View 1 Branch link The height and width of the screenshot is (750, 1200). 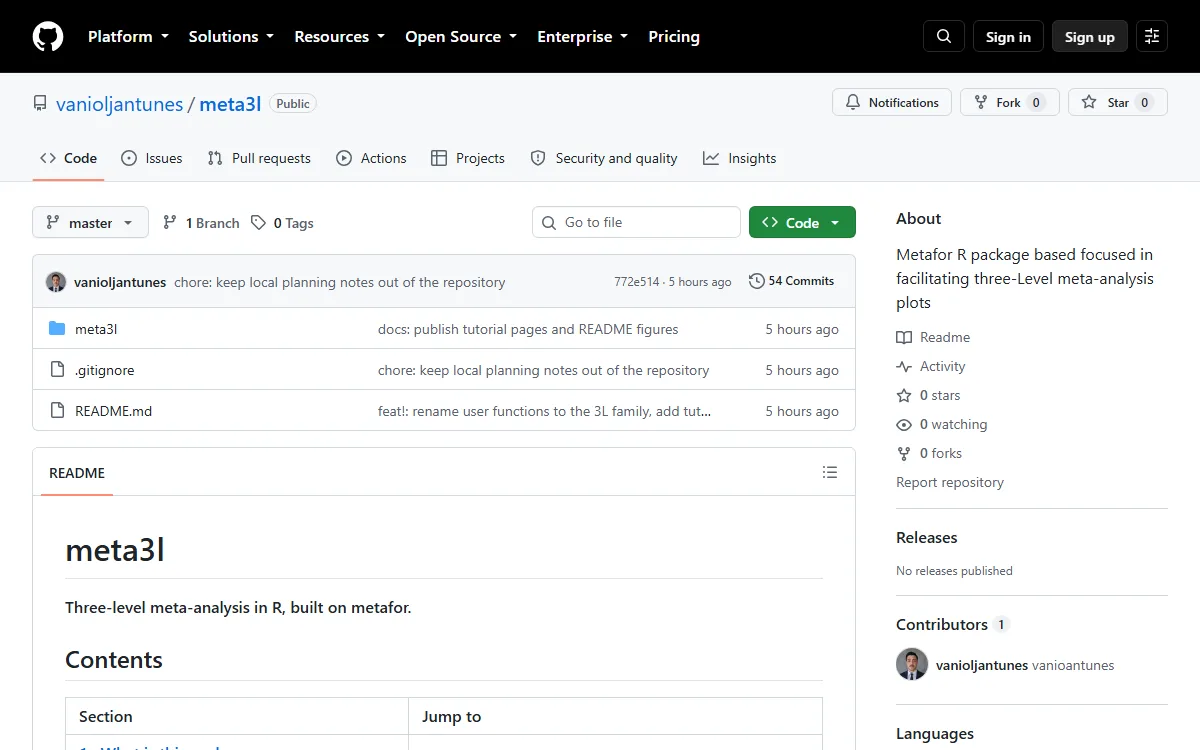click(x=201, y=223)
